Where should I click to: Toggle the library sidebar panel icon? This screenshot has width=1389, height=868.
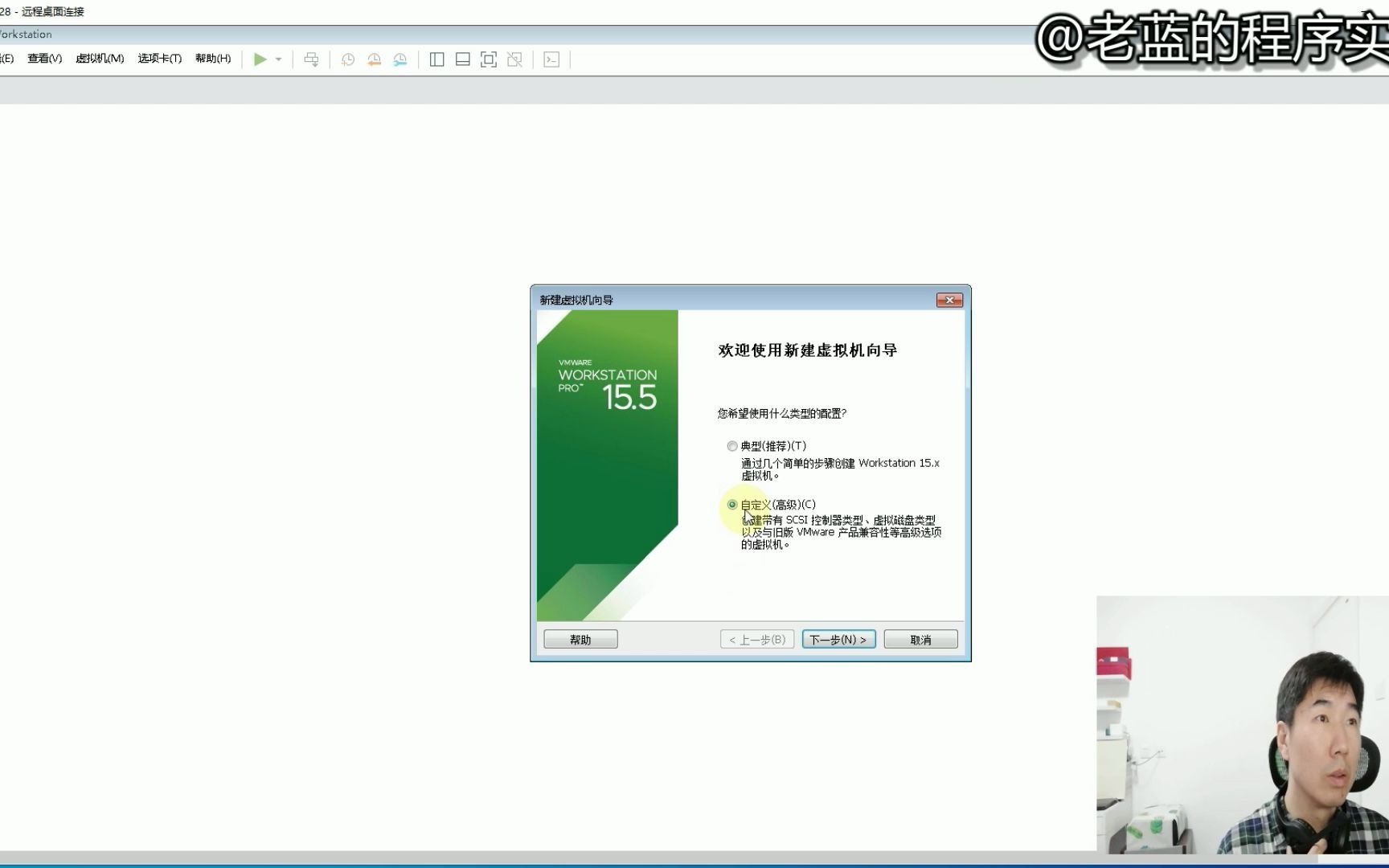437,59
